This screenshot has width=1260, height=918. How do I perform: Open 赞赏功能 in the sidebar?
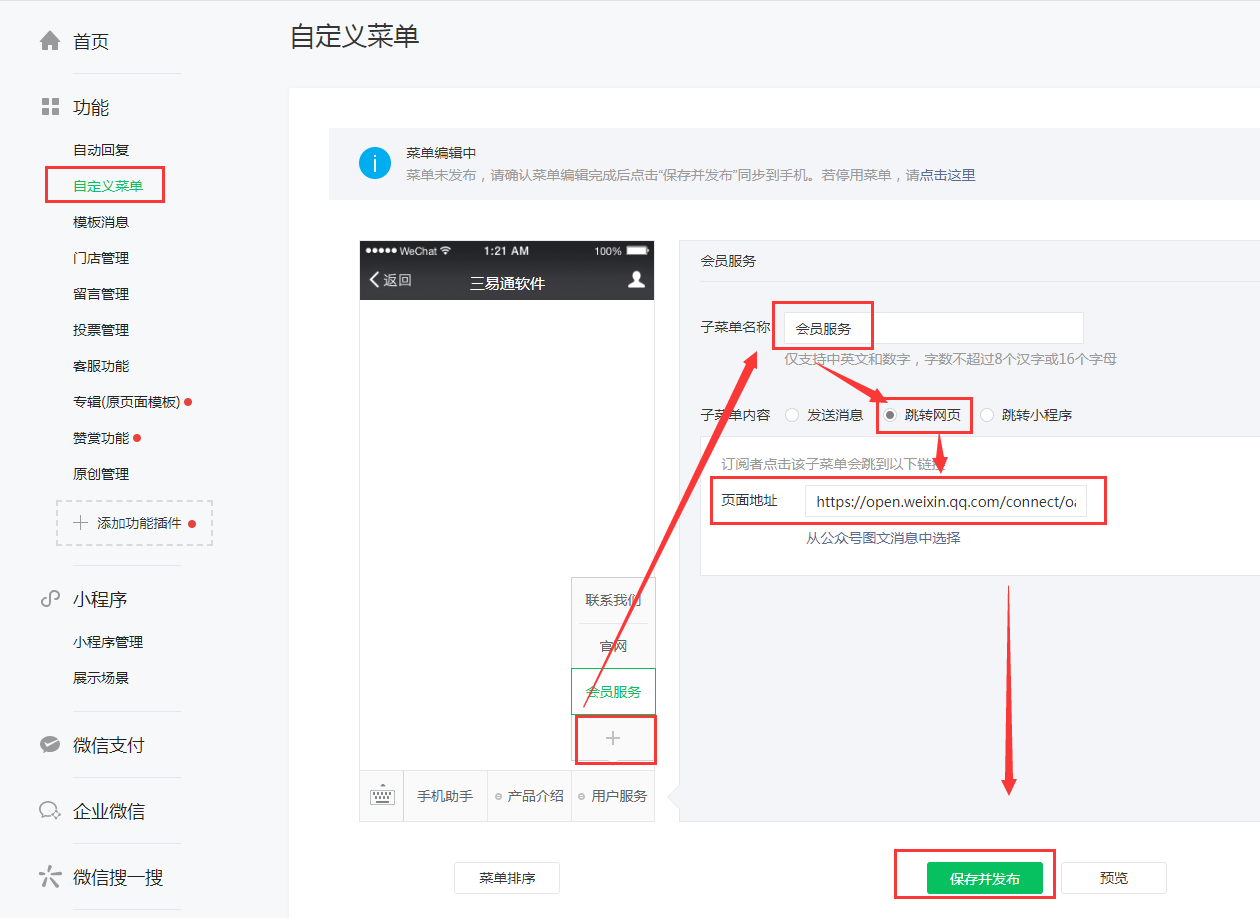(101, 438)
